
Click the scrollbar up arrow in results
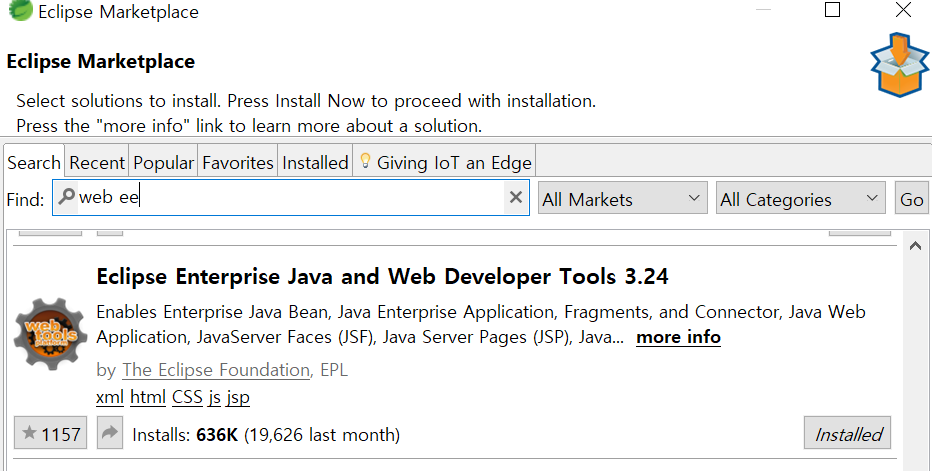point(915,246)
